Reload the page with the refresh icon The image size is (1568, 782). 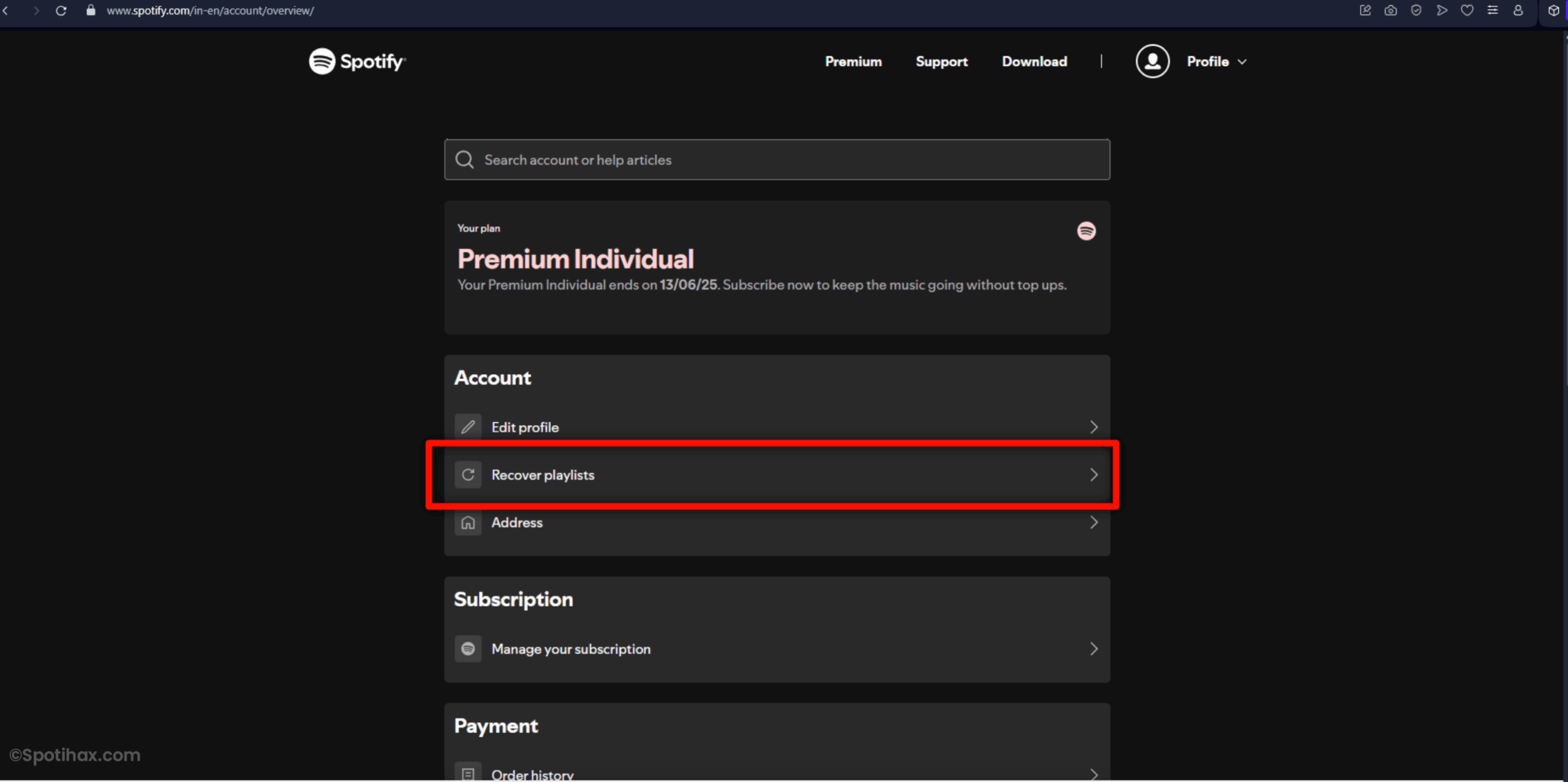[61, 10]
